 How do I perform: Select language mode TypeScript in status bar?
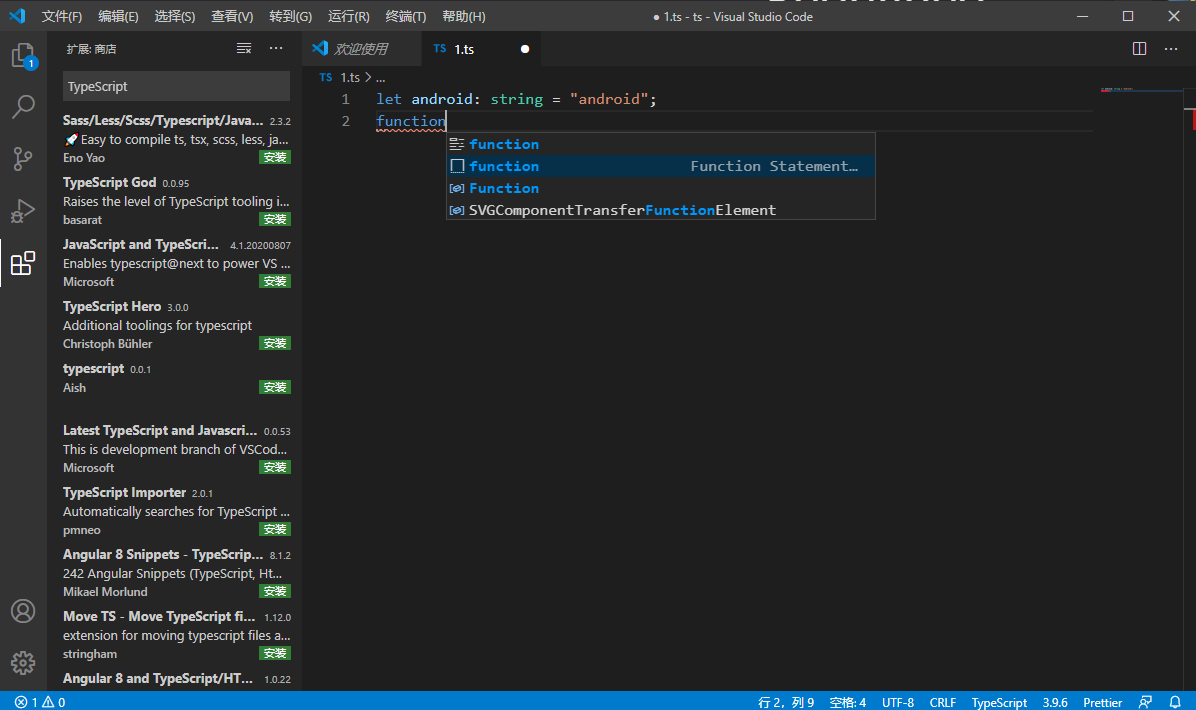coord(999,702)
